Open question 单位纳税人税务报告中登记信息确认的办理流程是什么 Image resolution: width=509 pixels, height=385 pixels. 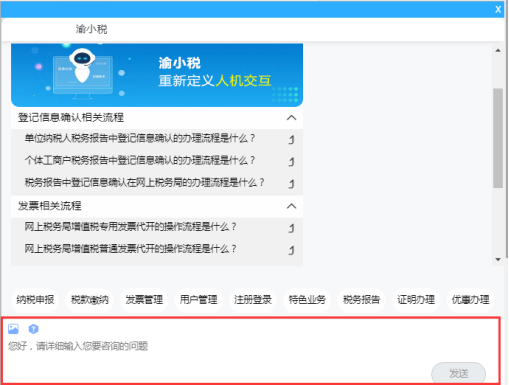tap(140, 138)
